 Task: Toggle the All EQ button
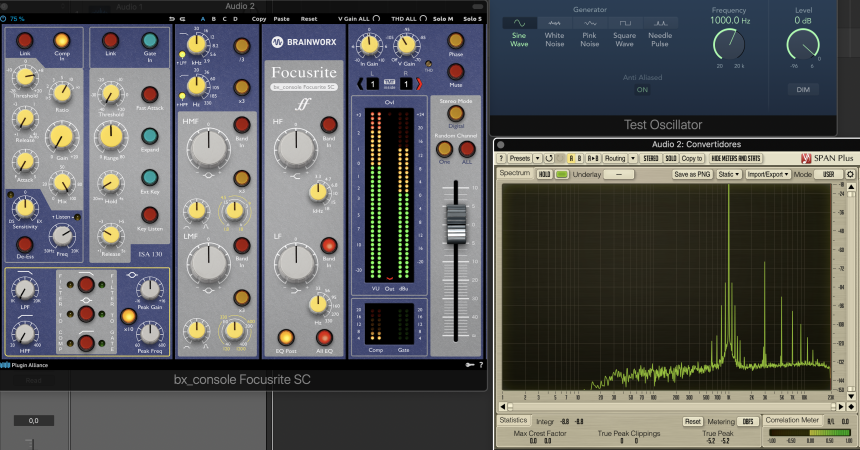tap(324, 337)
